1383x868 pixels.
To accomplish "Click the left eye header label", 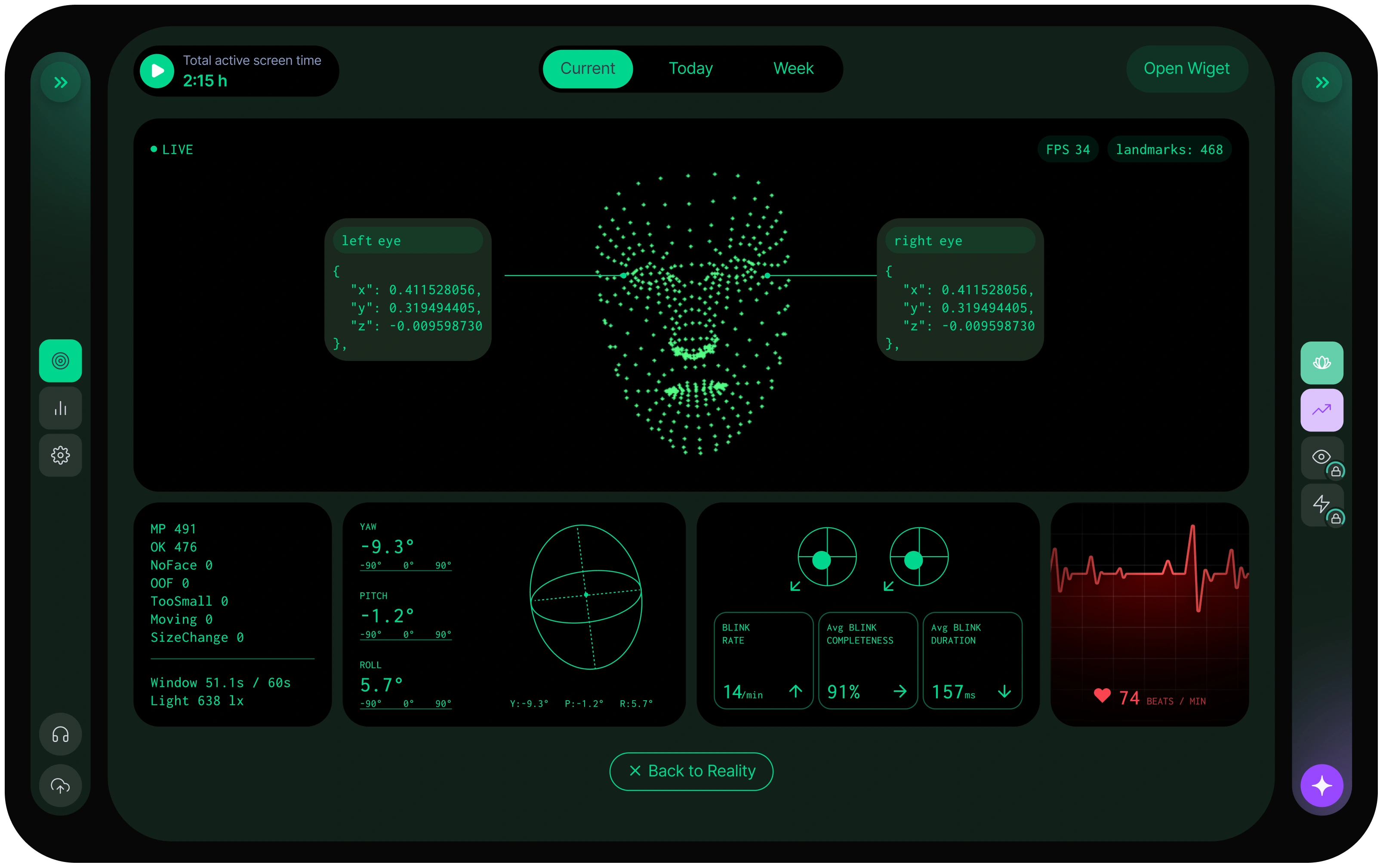I will click(408, 240).
